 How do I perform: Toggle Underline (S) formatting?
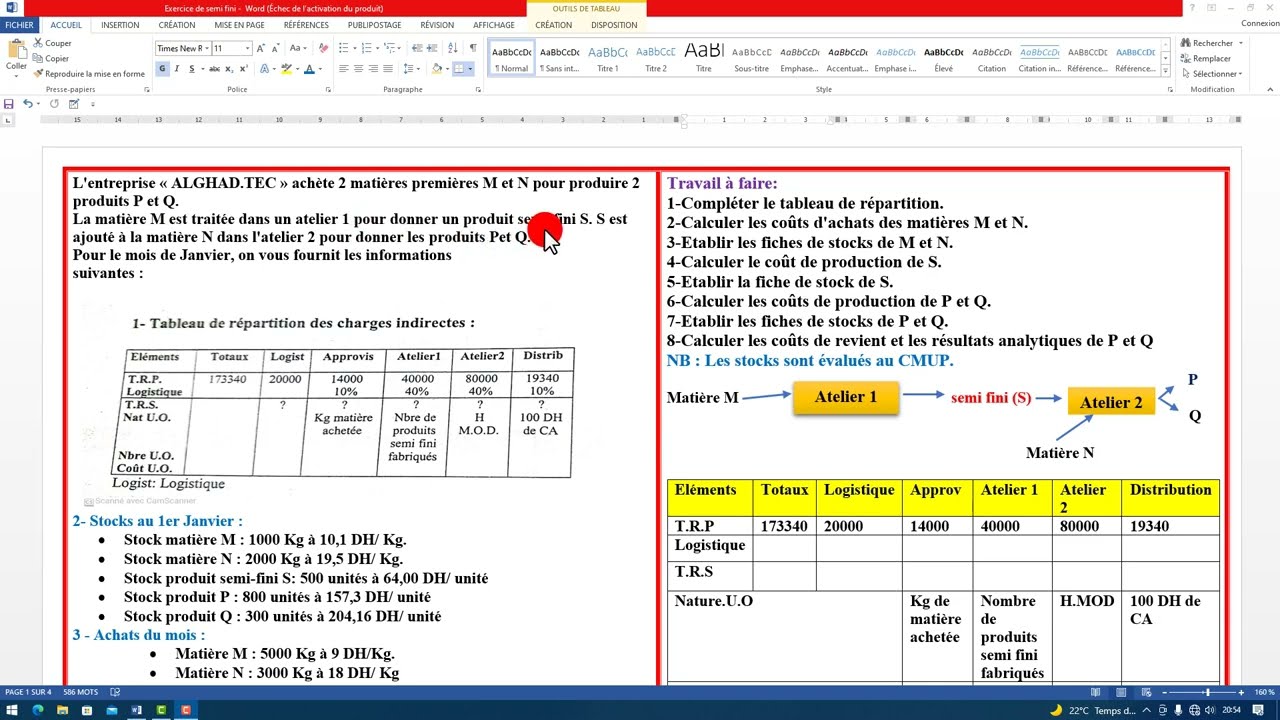click(191, 69)
